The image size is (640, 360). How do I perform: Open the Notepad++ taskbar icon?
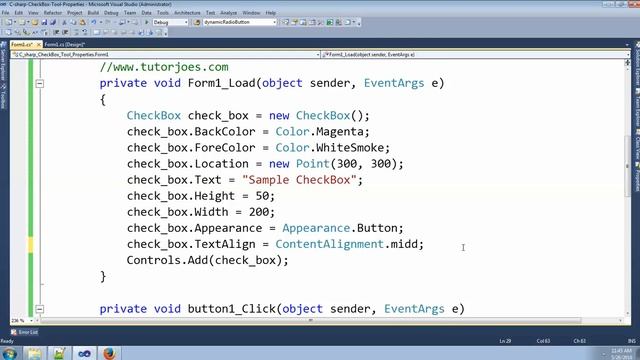(60, 353)
